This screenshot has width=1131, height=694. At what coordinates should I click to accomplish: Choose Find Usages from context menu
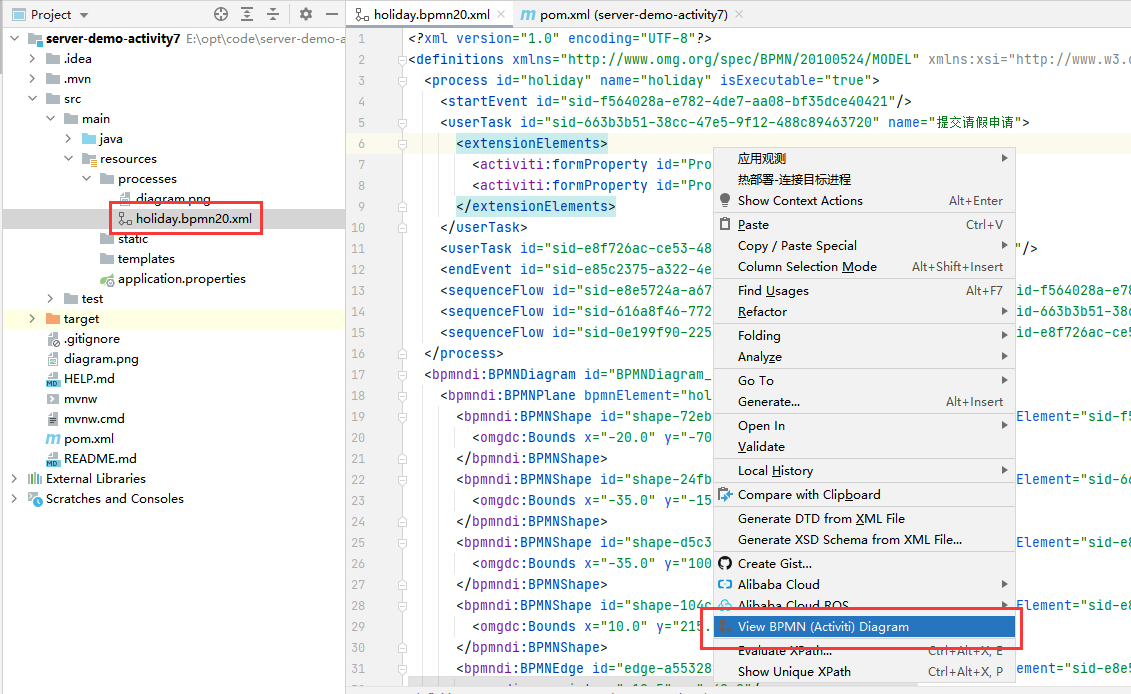864,291
